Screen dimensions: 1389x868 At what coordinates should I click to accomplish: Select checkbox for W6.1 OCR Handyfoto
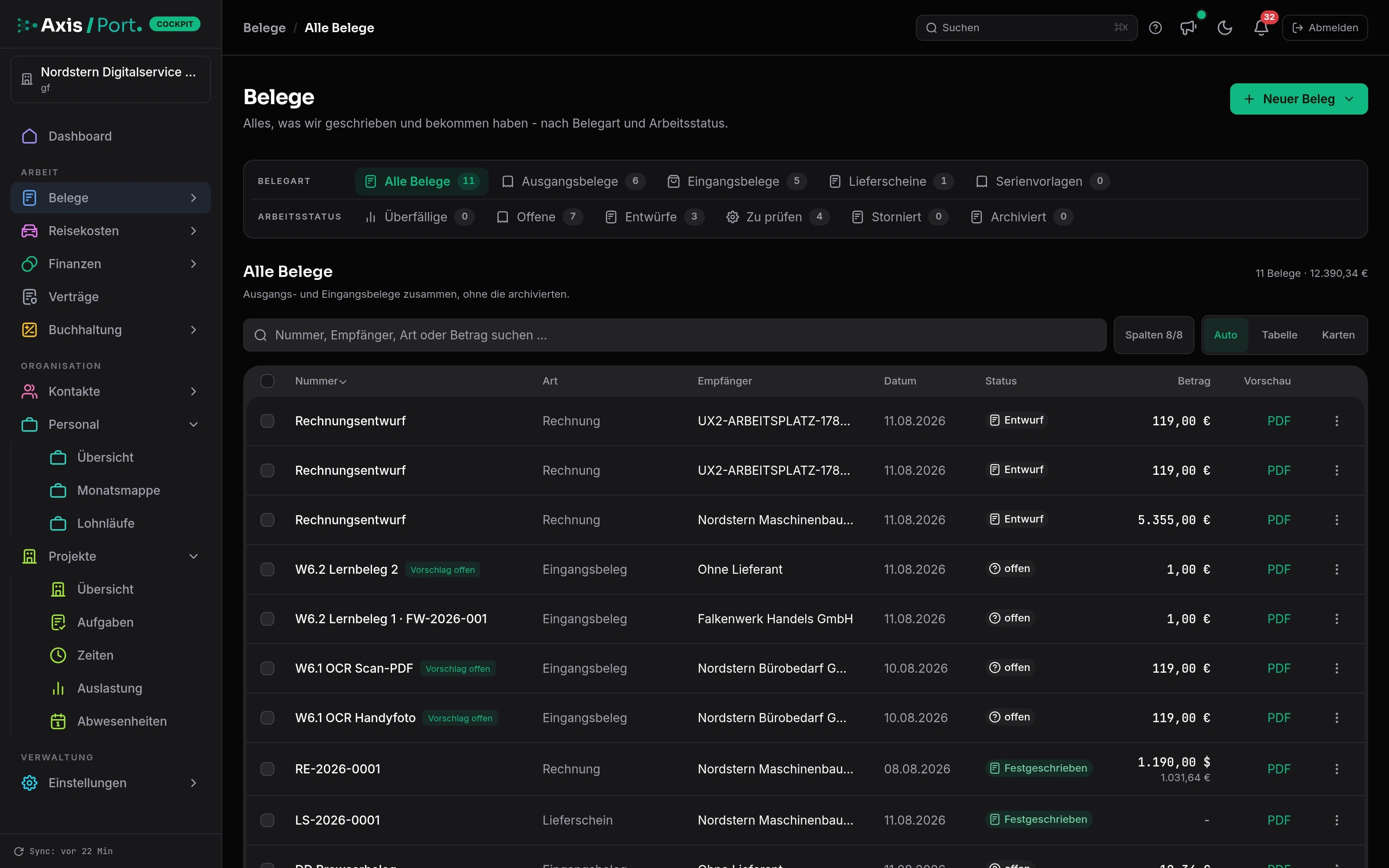click(x=267, y=717)
